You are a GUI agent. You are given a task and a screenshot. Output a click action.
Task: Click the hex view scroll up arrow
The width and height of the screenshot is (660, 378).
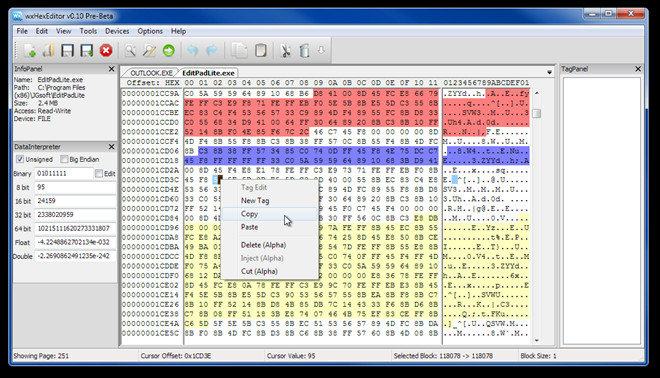click(537, 93)
